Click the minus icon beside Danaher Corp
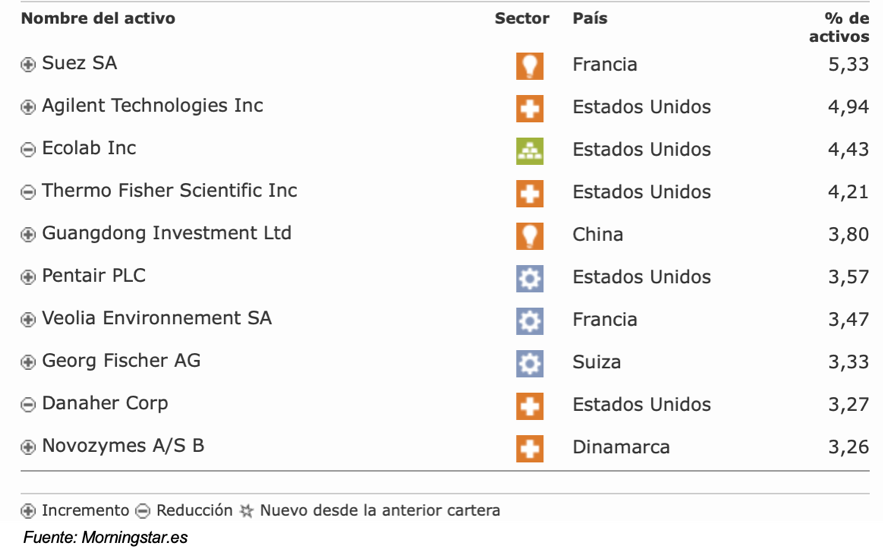The width and height of the screenshot is (883, 554). point(28,405)
